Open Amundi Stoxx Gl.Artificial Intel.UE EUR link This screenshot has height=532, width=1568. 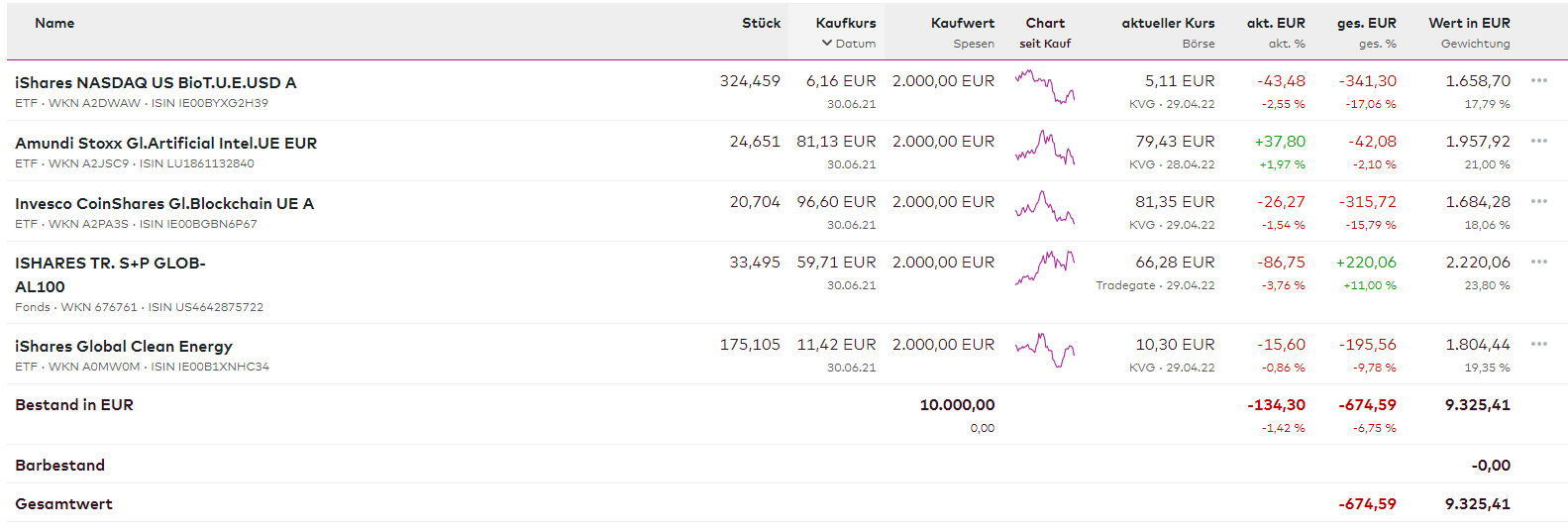[x=165, y=144]
